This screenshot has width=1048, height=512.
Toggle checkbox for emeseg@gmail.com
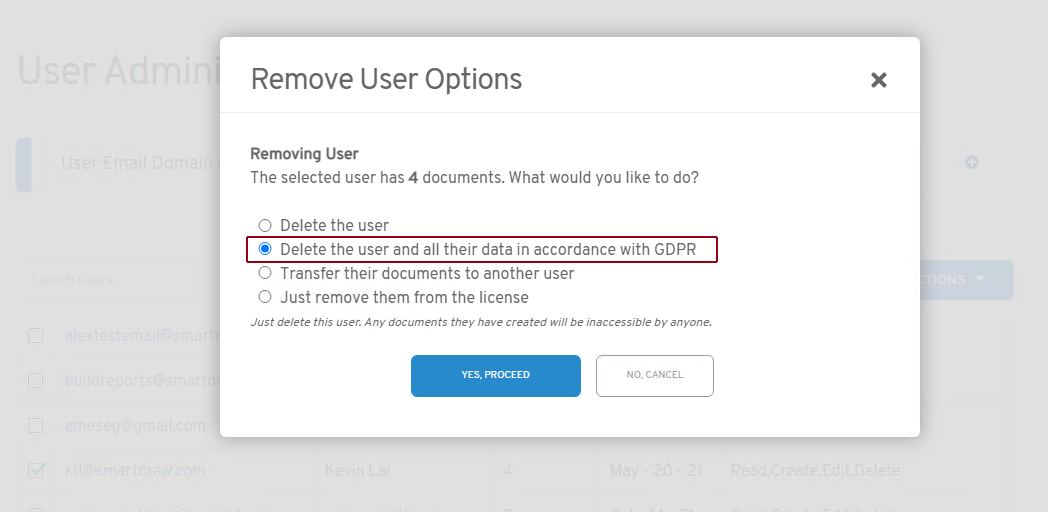pyautogui.click(x=35, y=425)
